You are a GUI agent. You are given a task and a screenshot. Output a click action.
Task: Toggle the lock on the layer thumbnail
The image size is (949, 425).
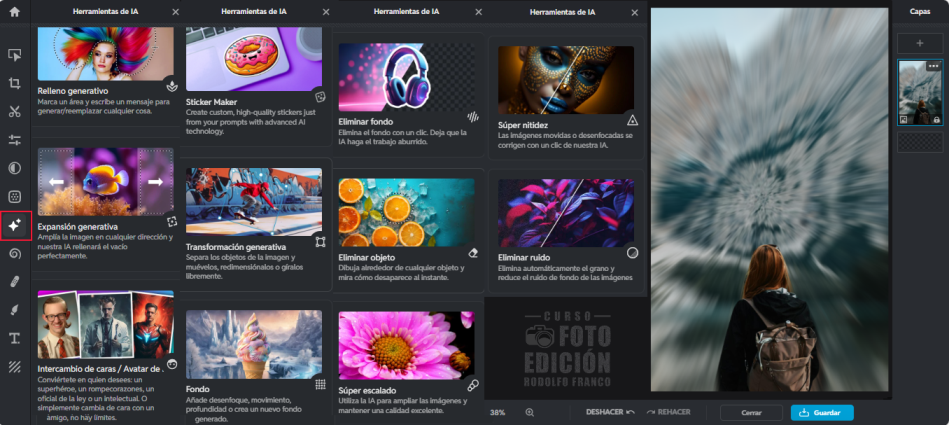coord(936,119)
